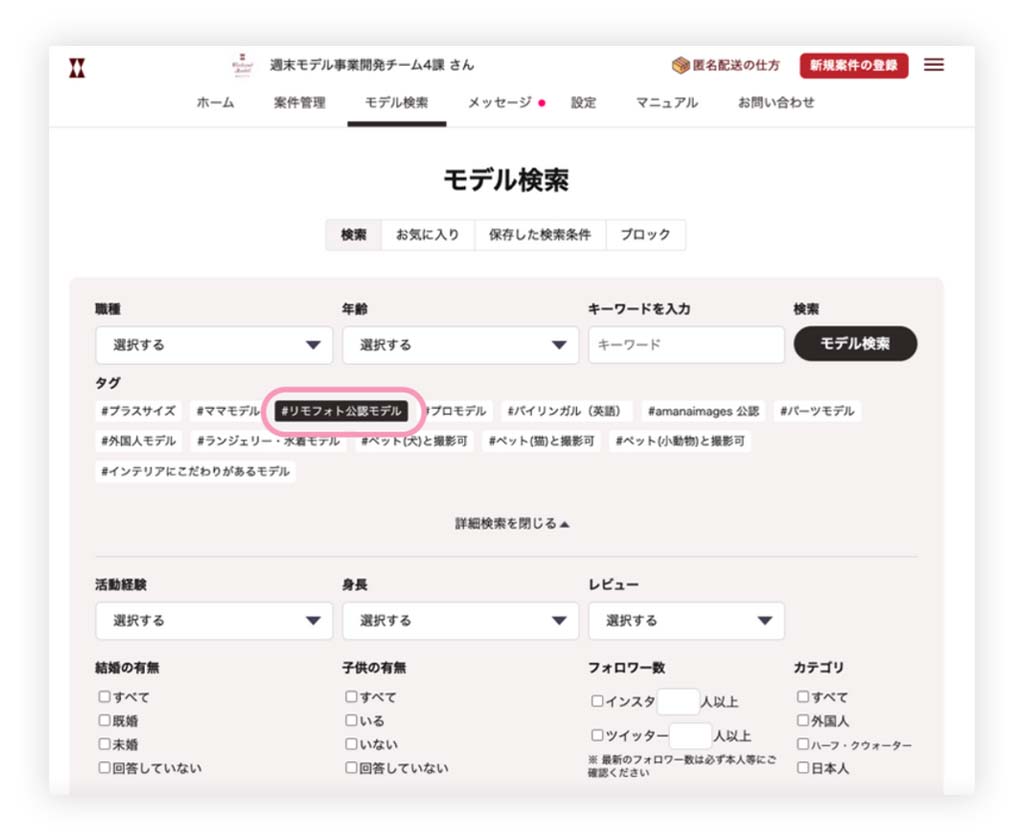
Task: Open the 身長 dropdown
Action: [460, 621]
